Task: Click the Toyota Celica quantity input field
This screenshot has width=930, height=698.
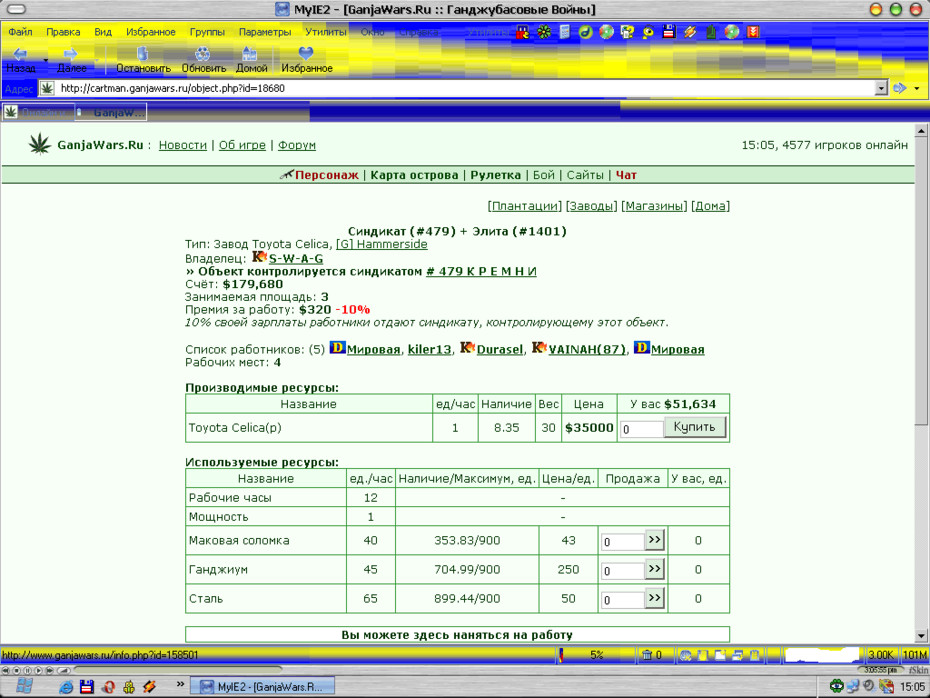Action: tap(641, 429)
